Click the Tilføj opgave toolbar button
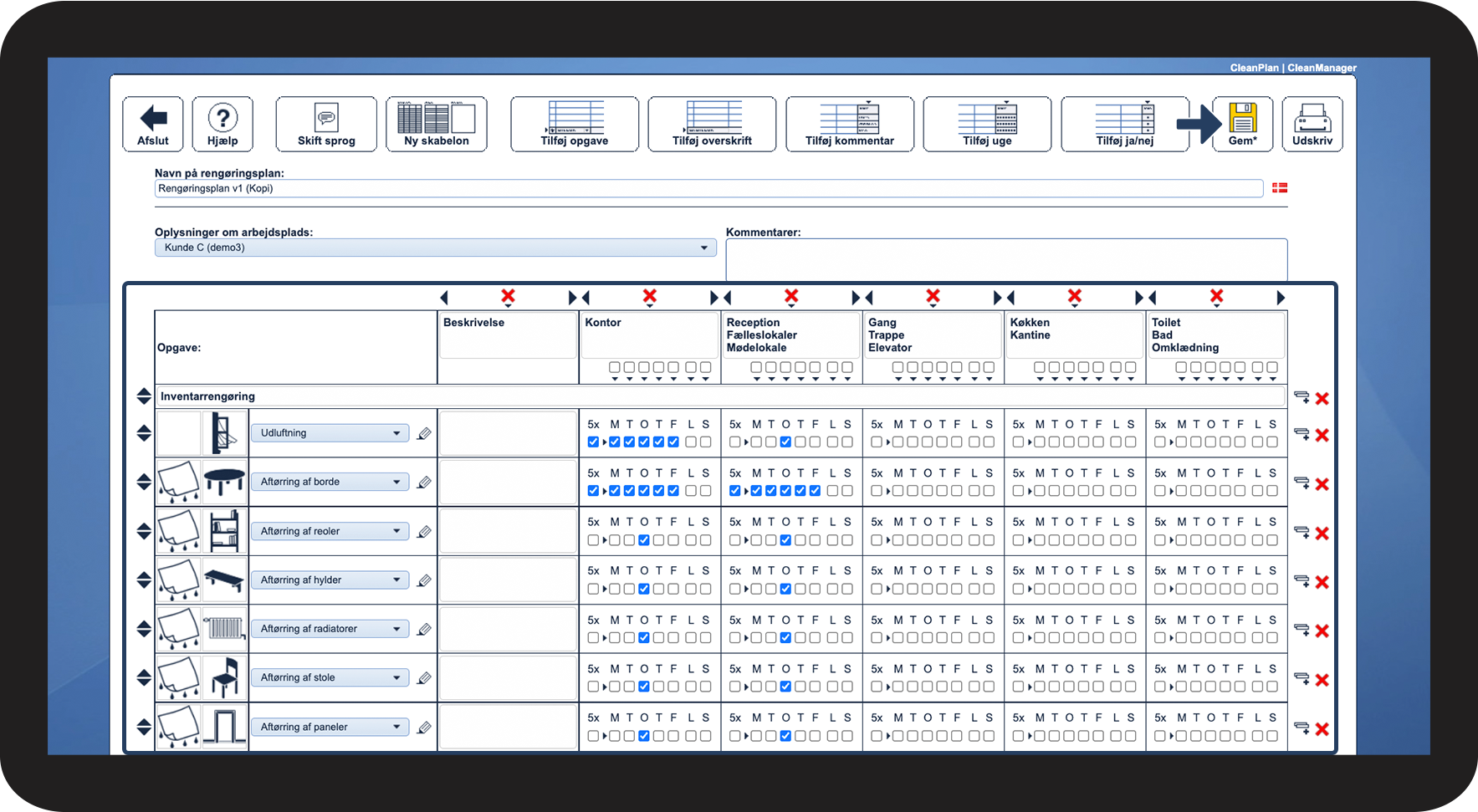 (x=575, y=124)
